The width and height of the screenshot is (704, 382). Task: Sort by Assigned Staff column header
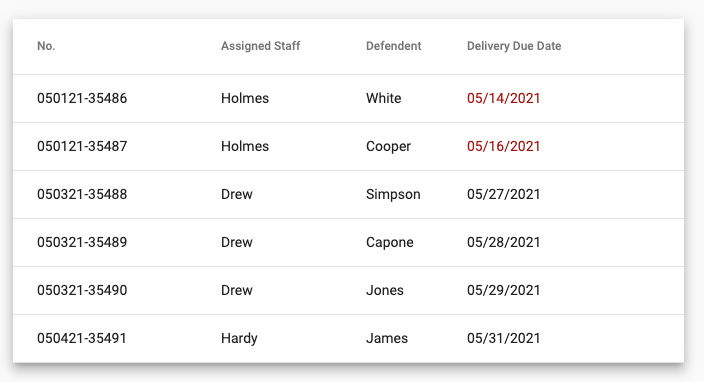click(260, 46)
